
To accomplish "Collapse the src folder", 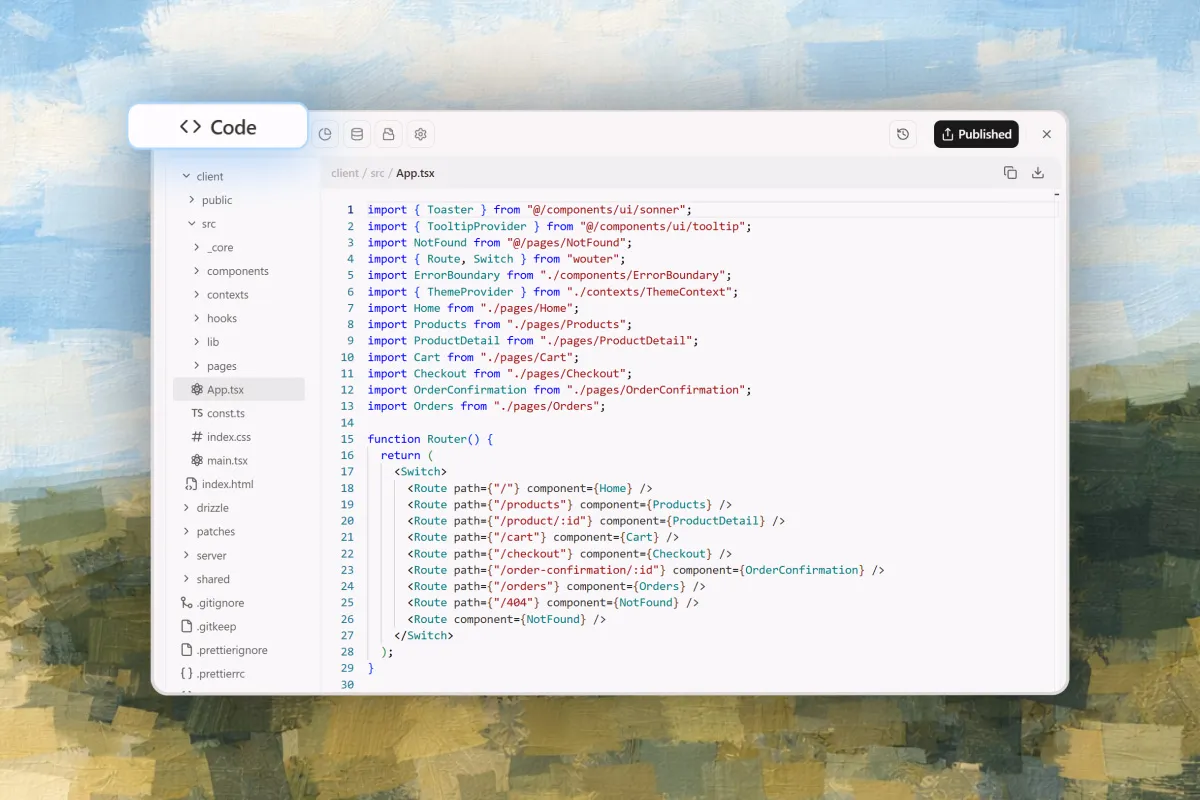I will (x=208, y=224).
